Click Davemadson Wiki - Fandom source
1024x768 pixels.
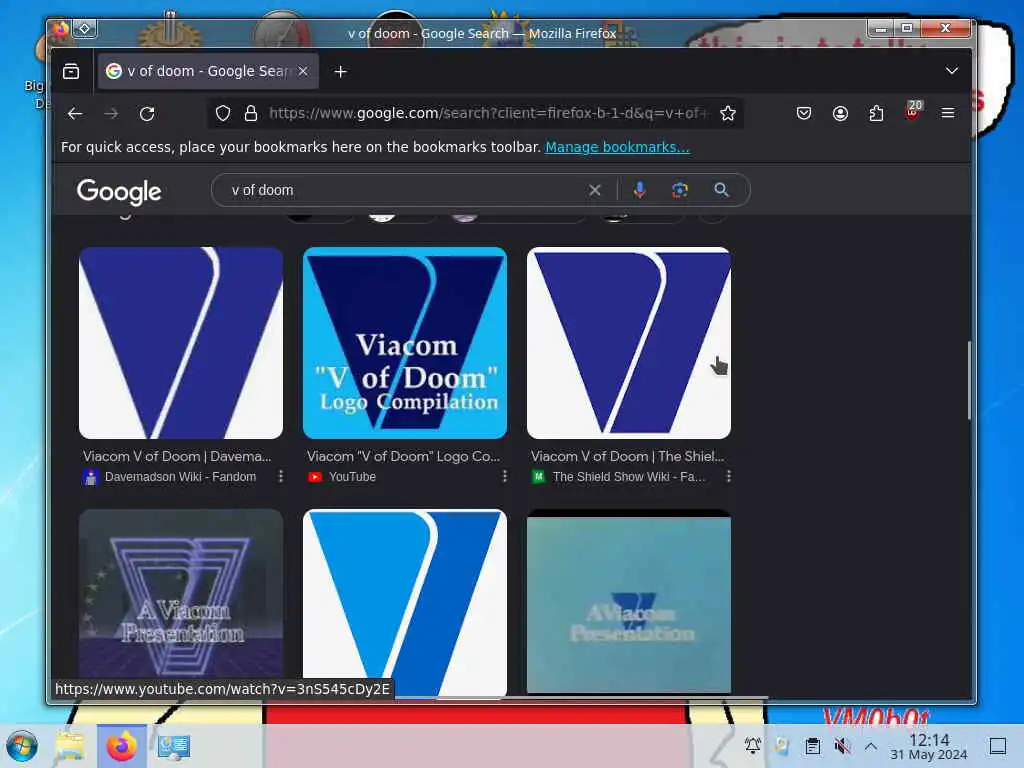point(180,477)
